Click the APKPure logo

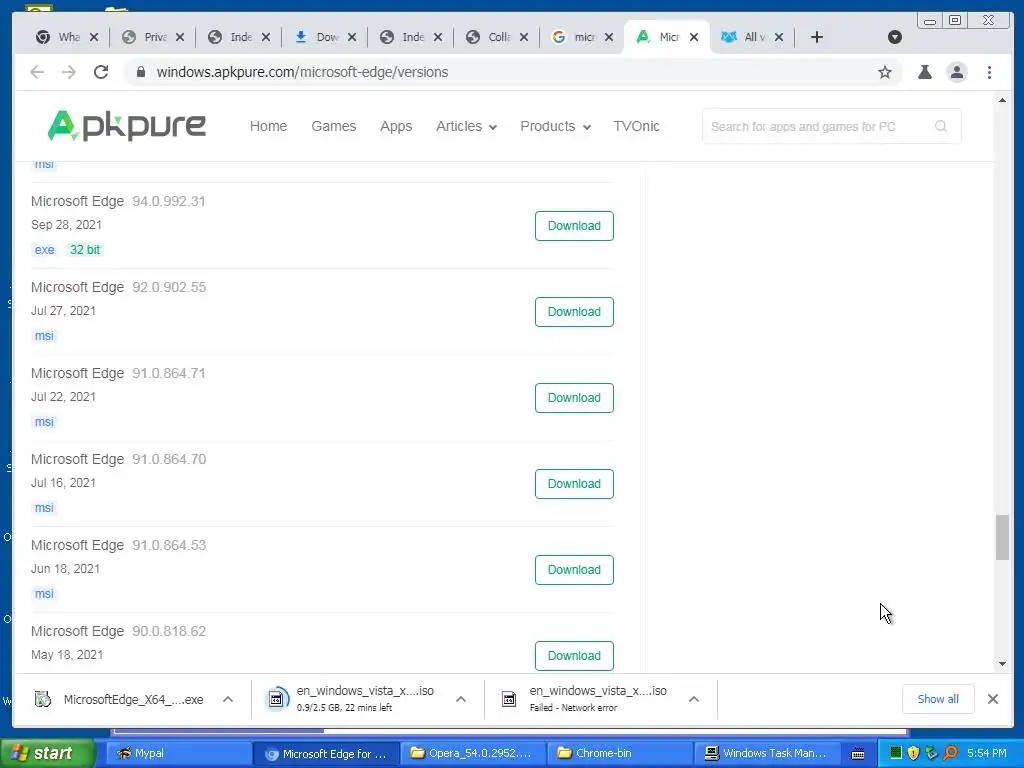pos(127,125)
